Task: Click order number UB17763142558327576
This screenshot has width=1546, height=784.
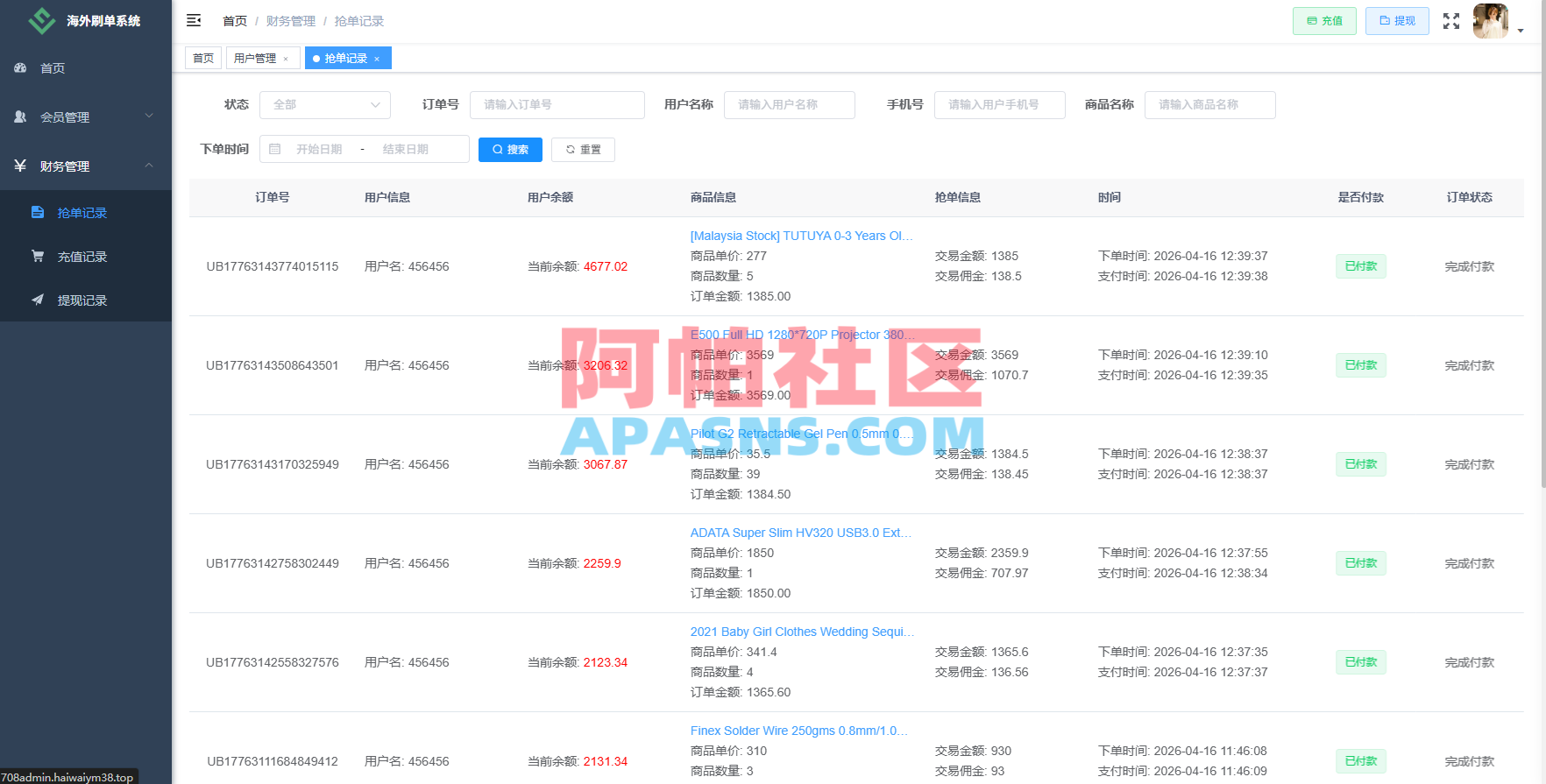Action: click(273, 662)
